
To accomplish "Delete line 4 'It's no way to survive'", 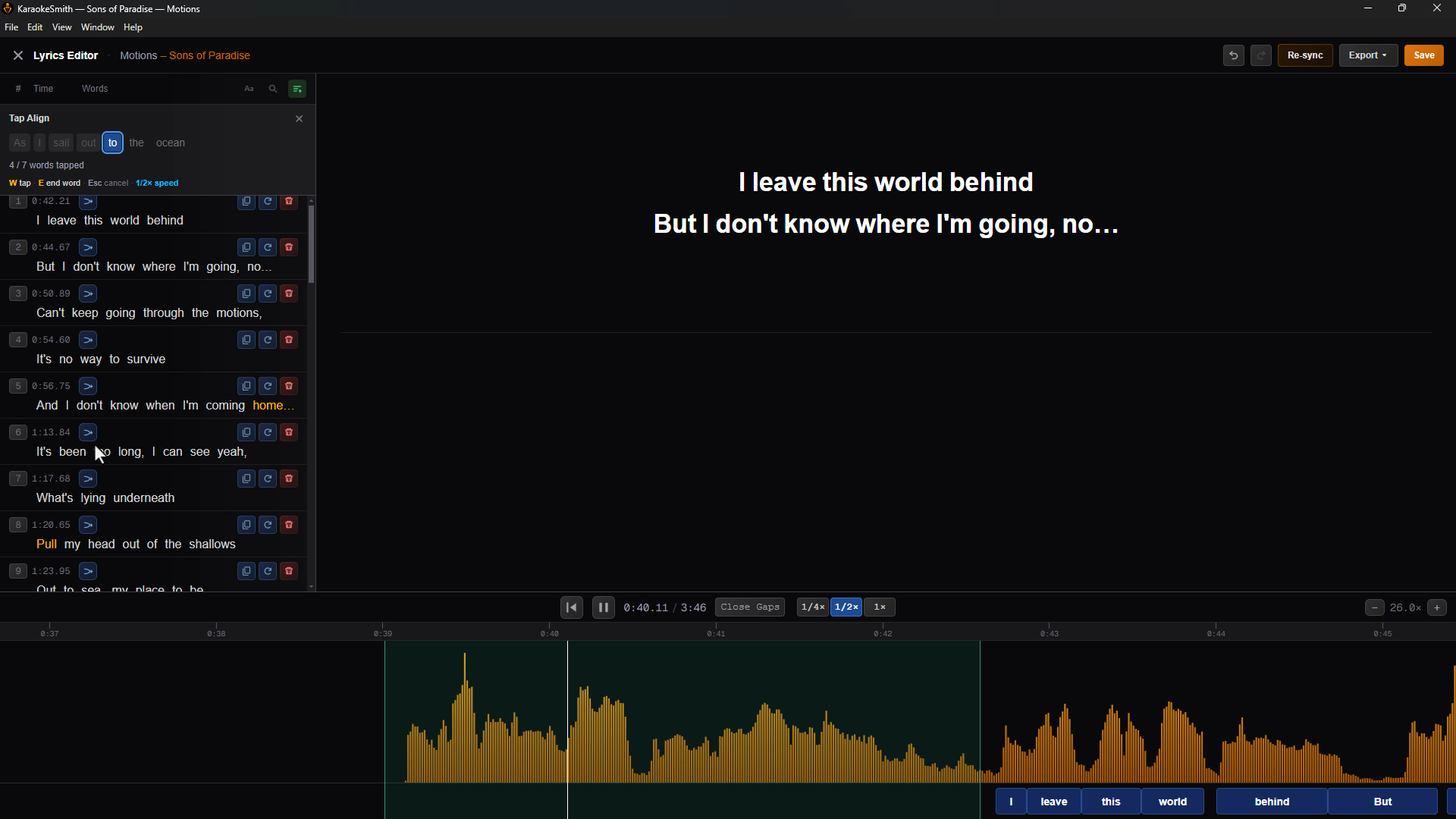I will point(289,340).
